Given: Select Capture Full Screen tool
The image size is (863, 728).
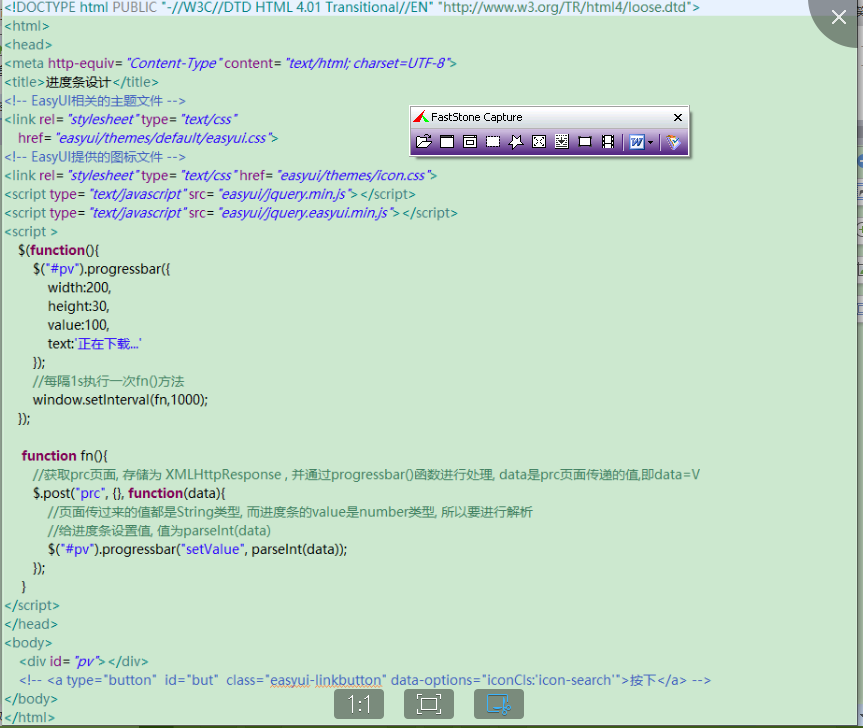Looking at the screenshot, I should click(x=539, y=142).
